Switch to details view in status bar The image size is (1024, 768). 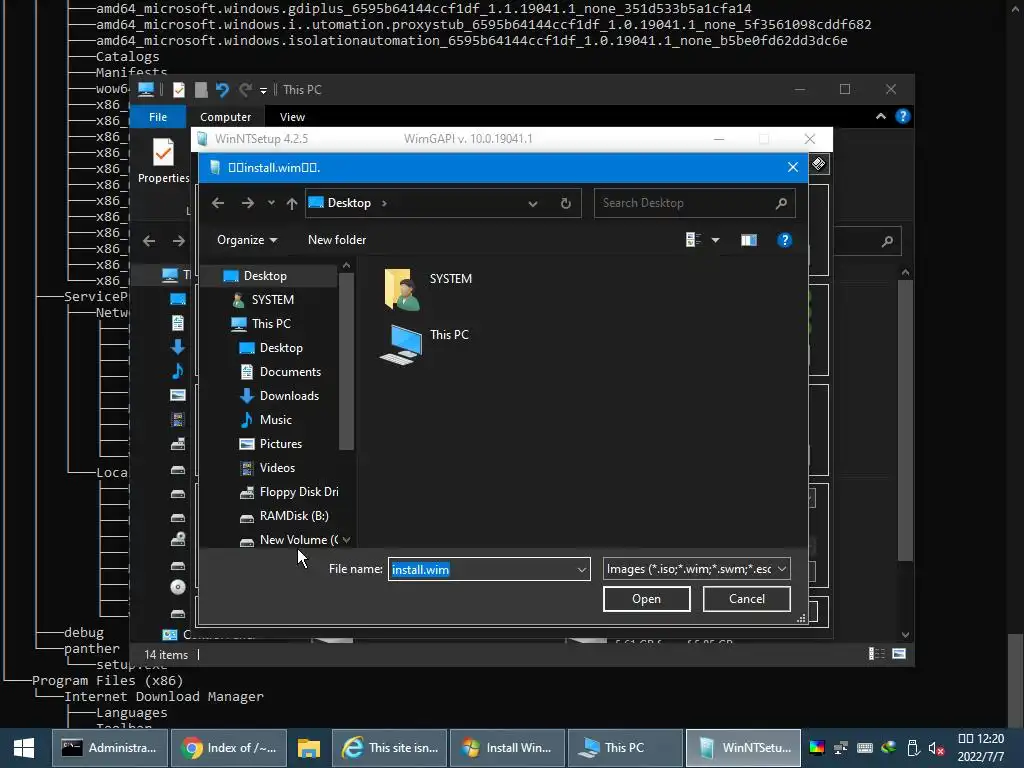pos(876,654)
